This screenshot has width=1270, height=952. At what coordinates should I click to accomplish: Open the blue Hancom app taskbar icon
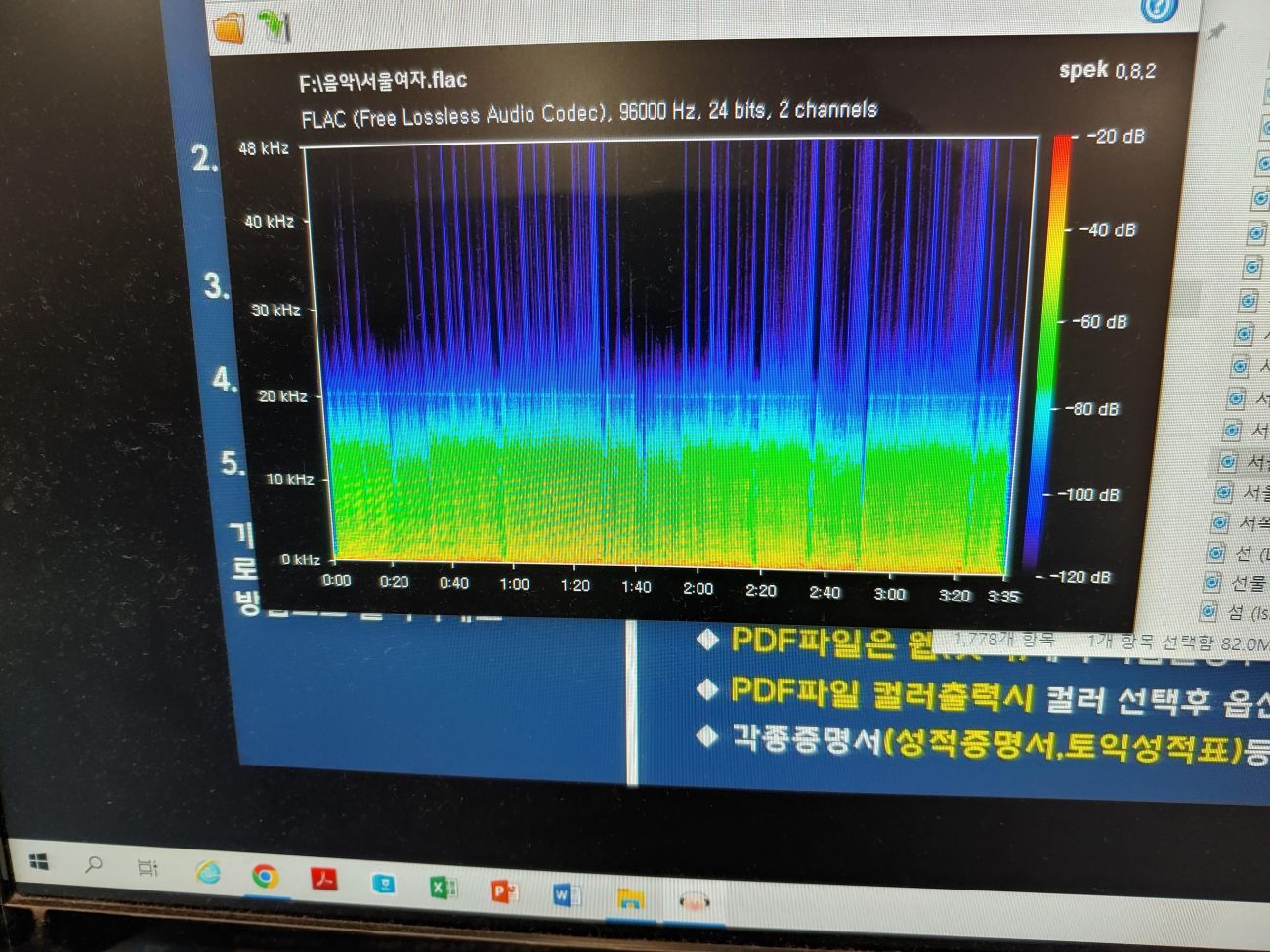pos(384,883)
